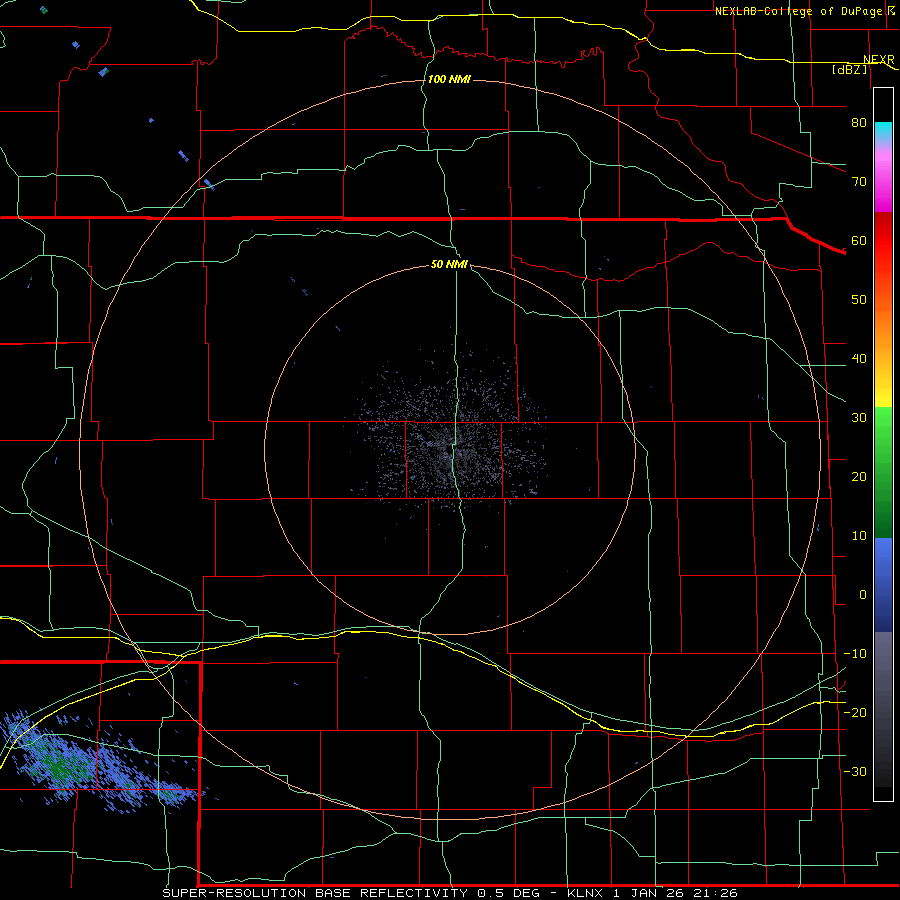Click the 70 value on the dBZ scale
This screenshot has width=900, height=900.
[859, 182]
